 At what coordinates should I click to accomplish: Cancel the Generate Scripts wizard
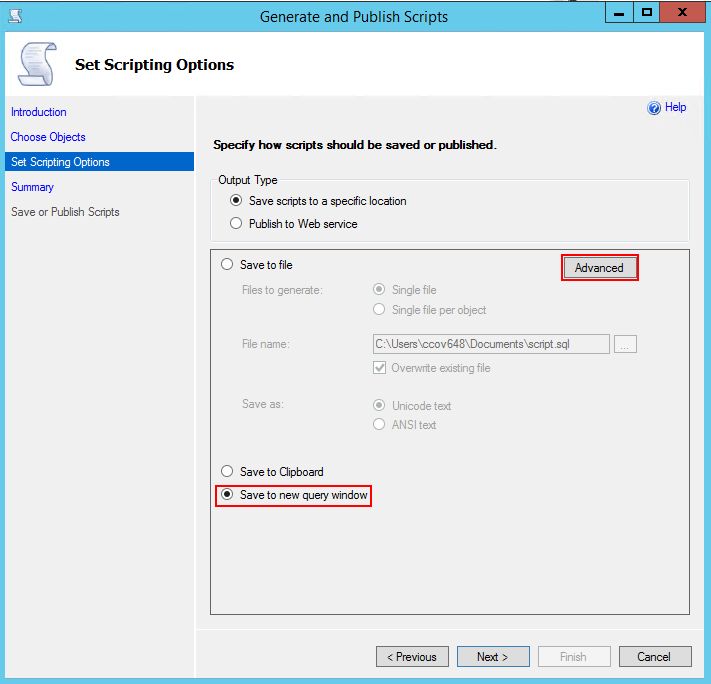coord(654,657)
